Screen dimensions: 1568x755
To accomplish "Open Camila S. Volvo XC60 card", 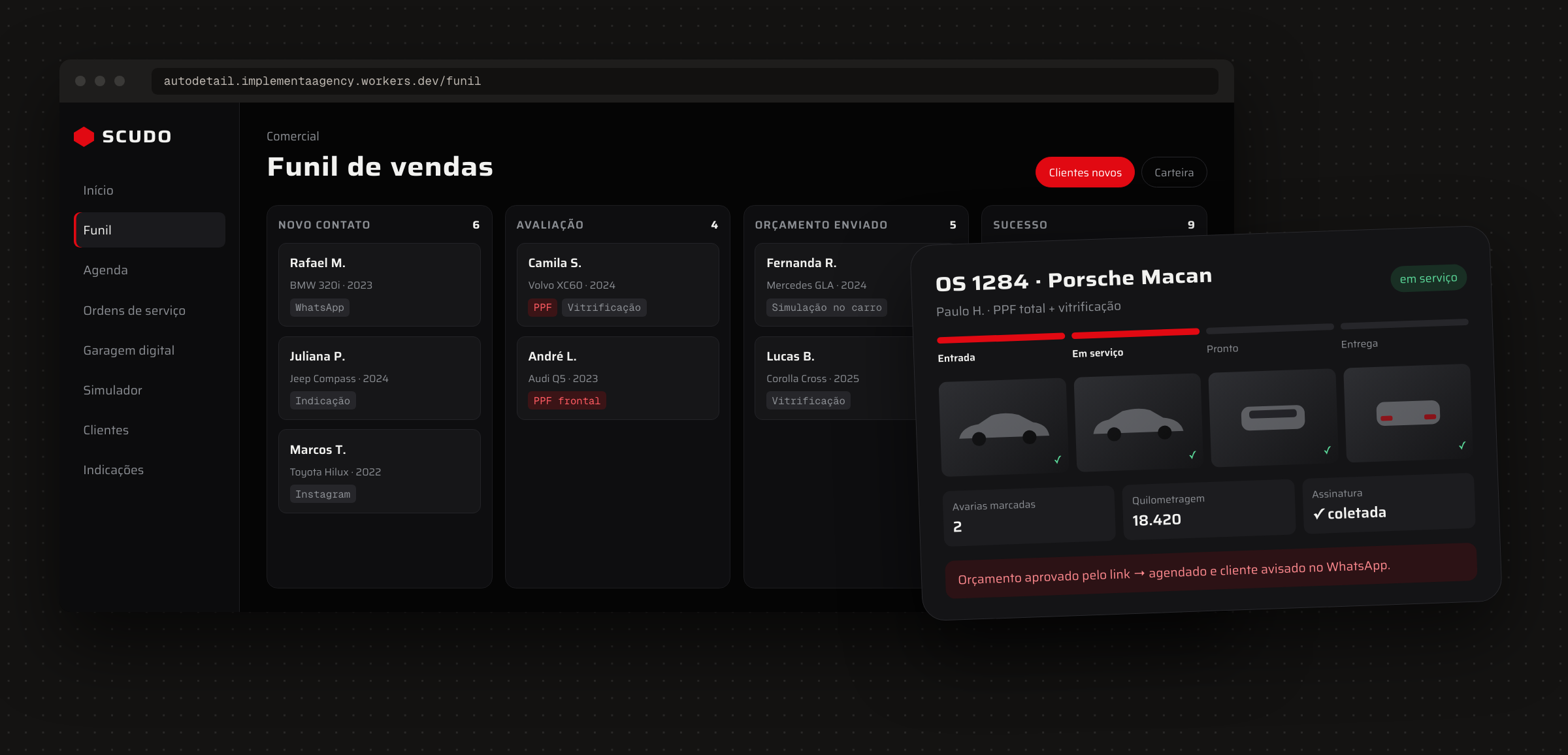I will point(617,285).
